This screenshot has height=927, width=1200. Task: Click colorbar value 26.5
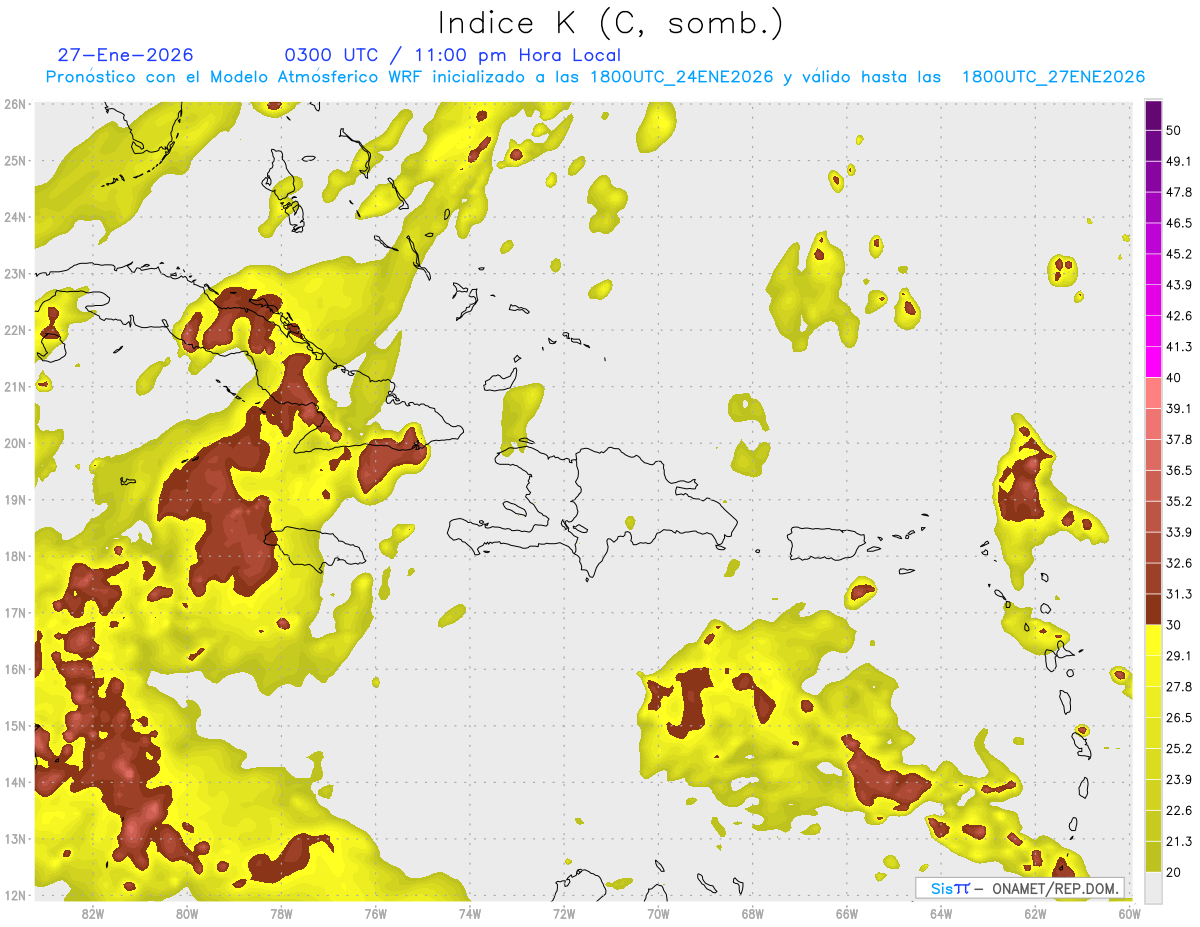(1179, 718)
